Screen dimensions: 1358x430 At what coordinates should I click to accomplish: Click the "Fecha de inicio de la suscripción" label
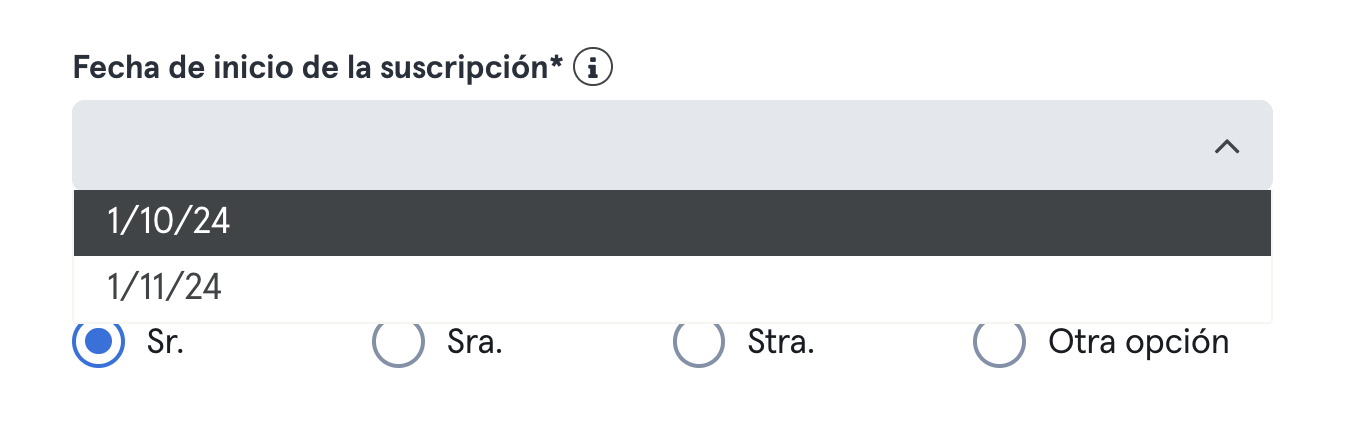pos(312,69)
